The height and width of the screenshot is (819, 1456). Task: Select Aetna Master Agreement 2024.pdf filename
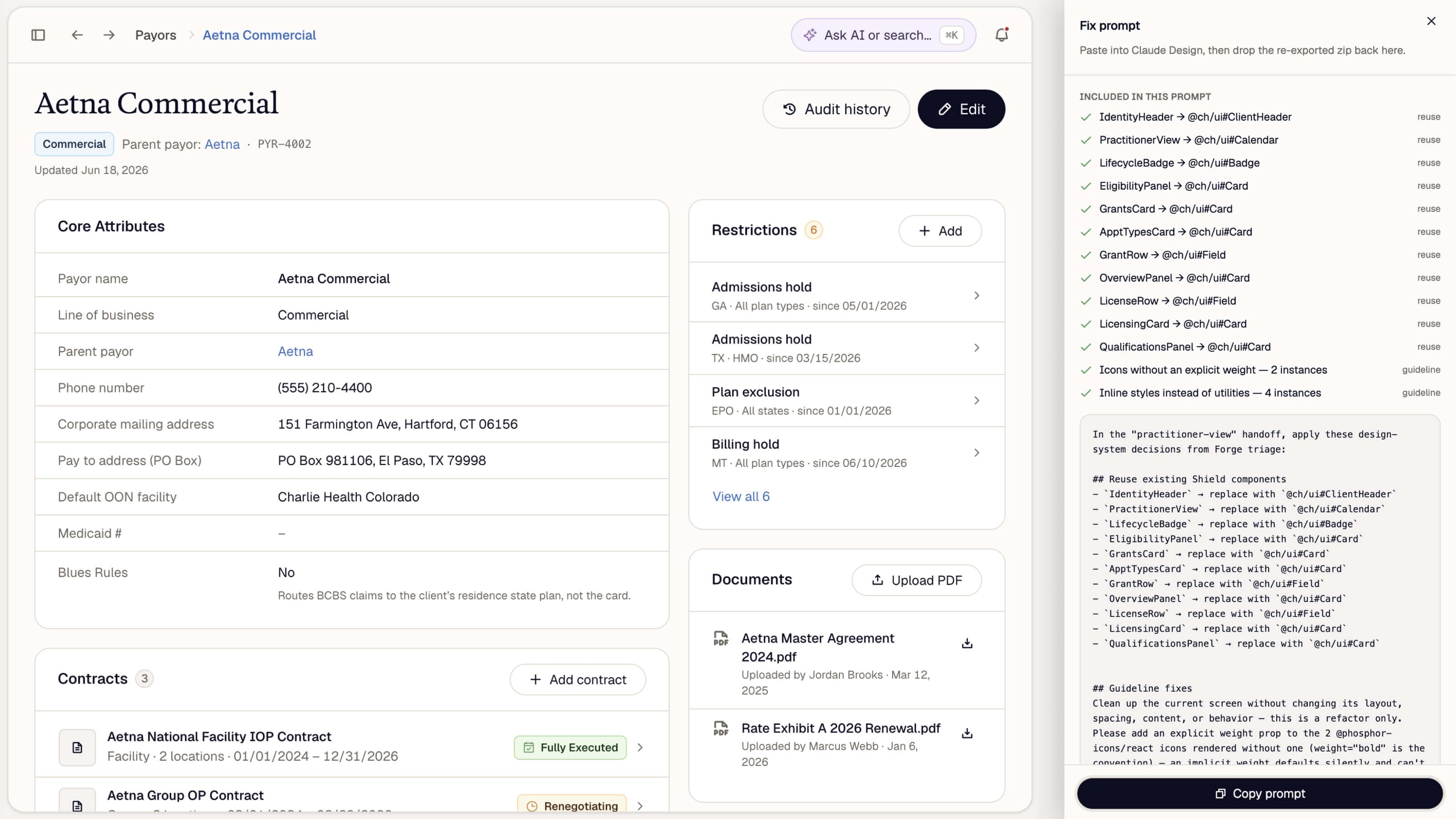(x=818, y=647)
